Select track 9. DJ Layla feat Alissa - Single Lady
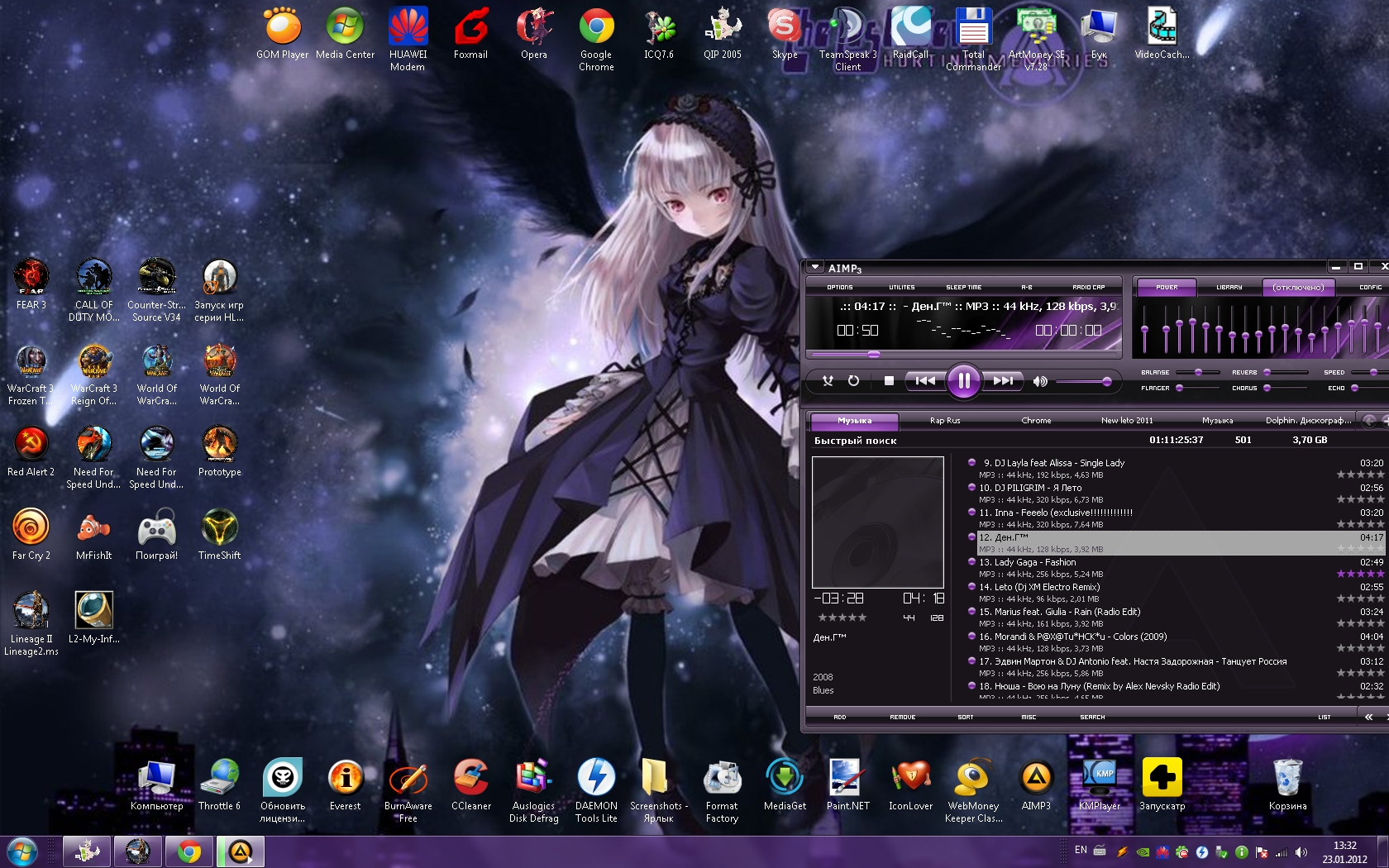This screenshot has width=1389, height=868. pyautogui.click(x=1177, y=469)
